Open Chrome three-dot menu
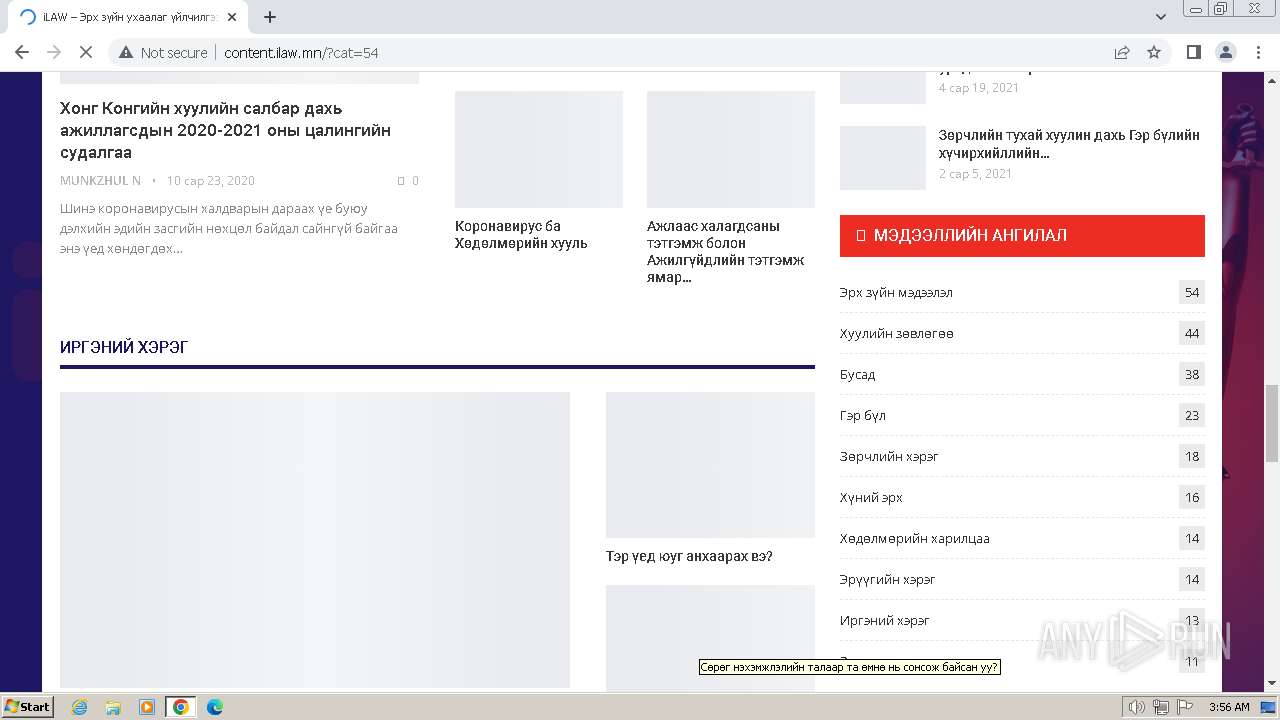Screen dimensions: 1280x720 pos(1258,52)
